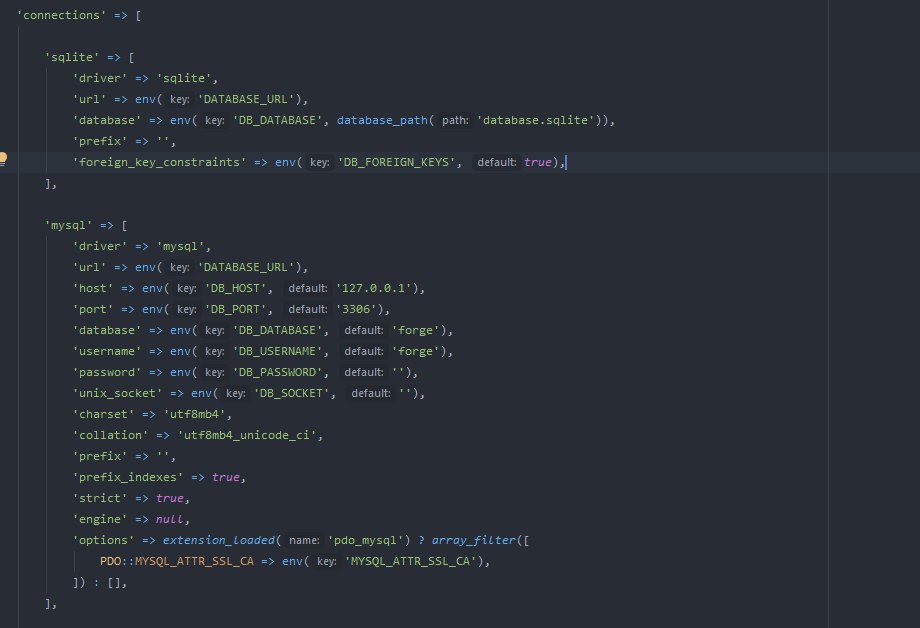Click the 'sqlite' key opening the sqlite array

point(72,57)
